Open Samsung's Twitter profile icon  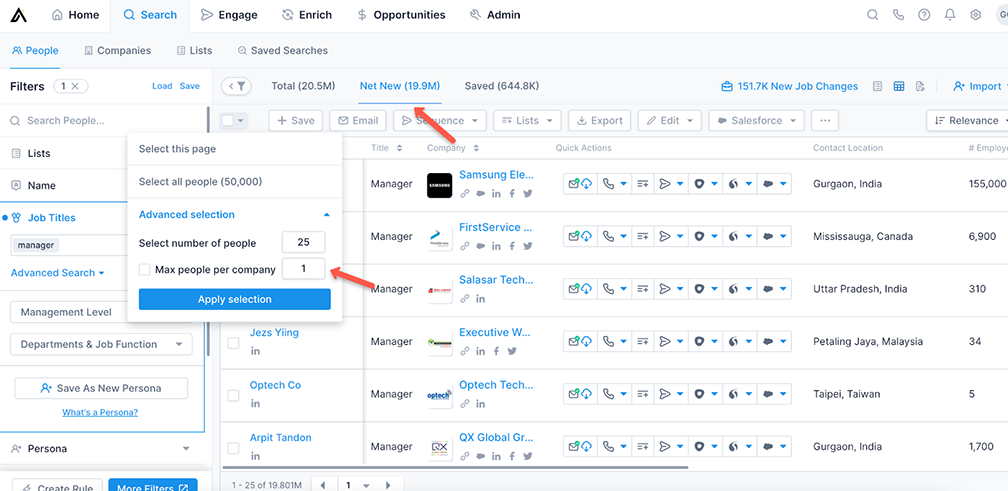[x=527, y=193]
